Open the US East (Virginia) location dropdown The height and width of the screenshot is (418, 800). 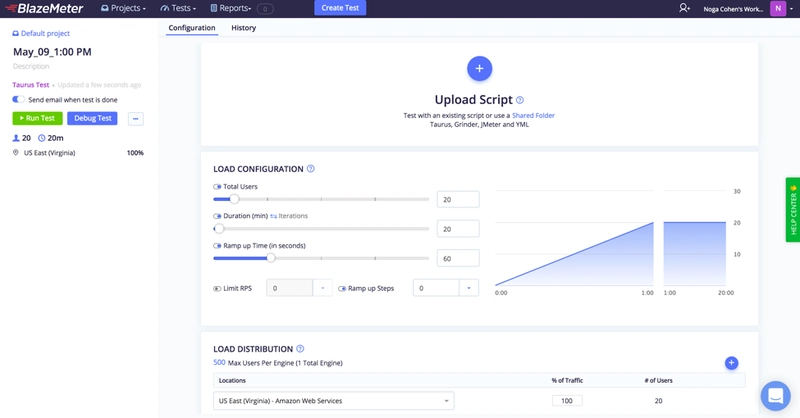click(x=334, y=401)
